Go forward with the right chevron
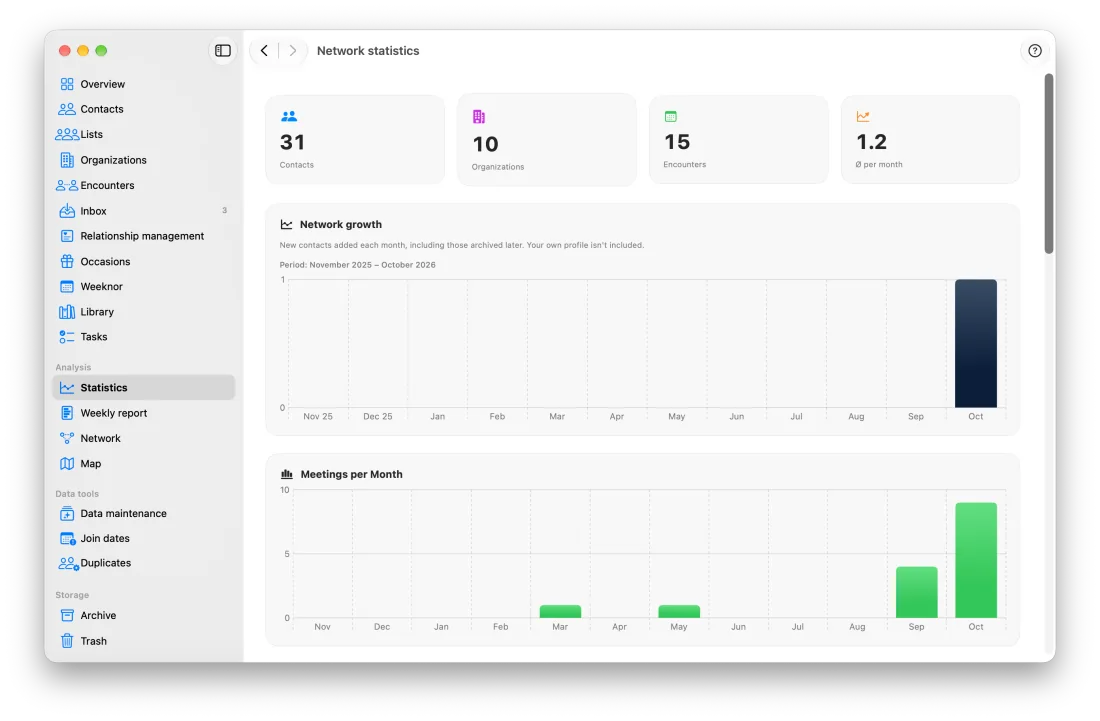1100x721 pixels. 293,50
